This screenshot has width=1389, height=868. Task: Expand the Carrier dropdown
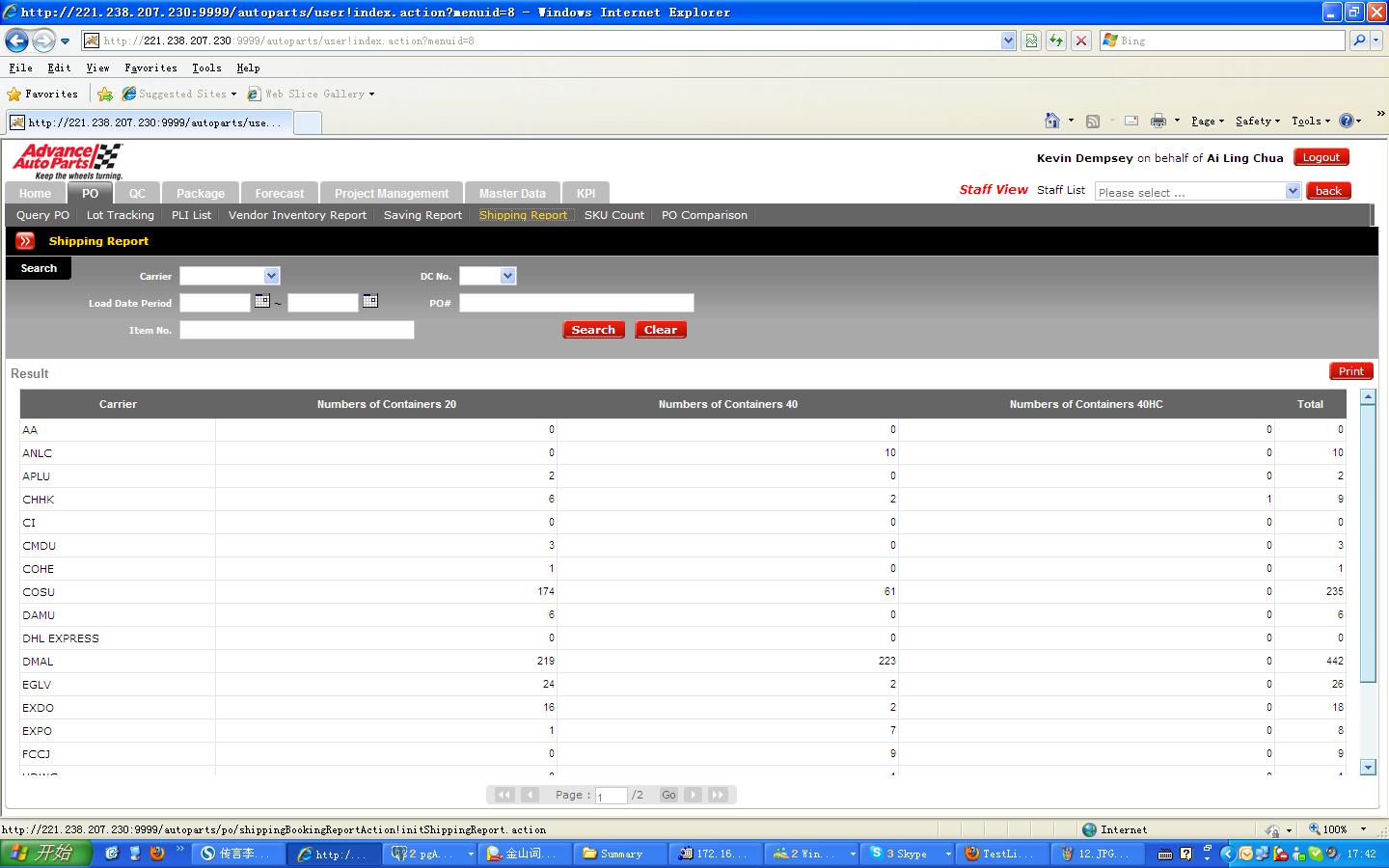[x=271, y=276]
